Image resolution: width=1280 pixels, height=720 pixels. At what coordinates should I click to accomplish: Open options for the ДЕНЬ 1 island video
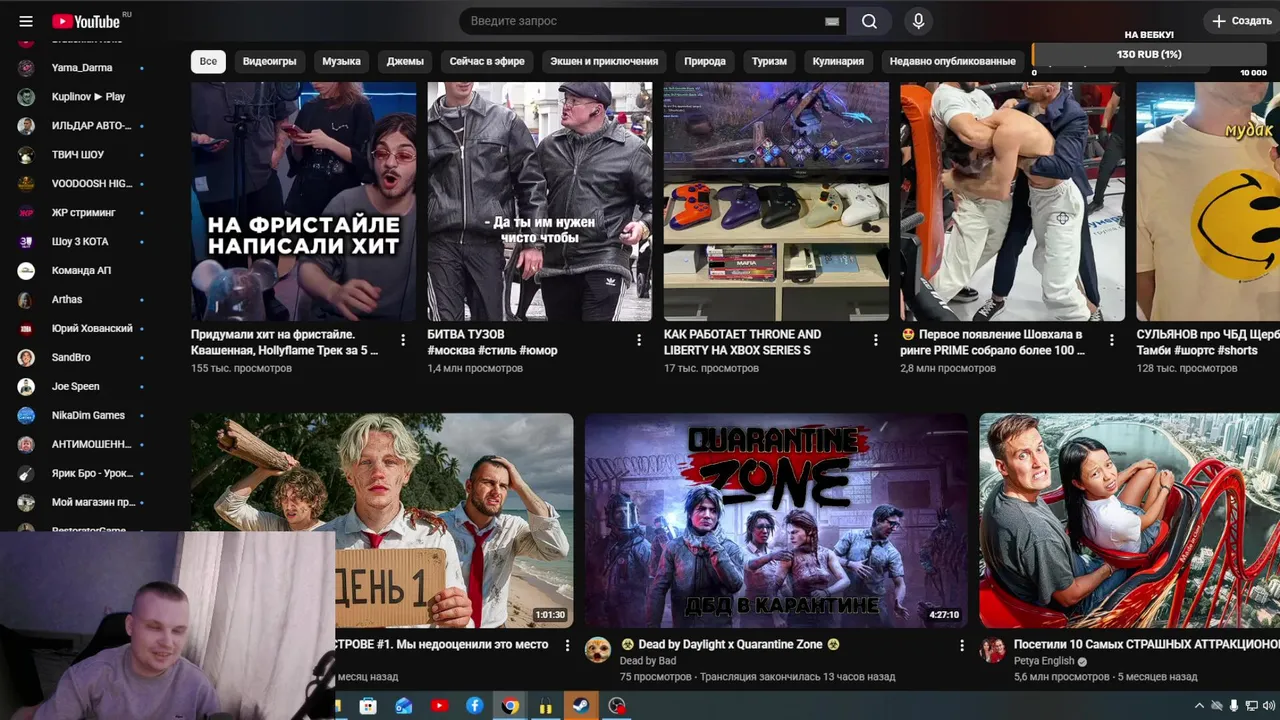pyautogui.click(x=567, y=646)
